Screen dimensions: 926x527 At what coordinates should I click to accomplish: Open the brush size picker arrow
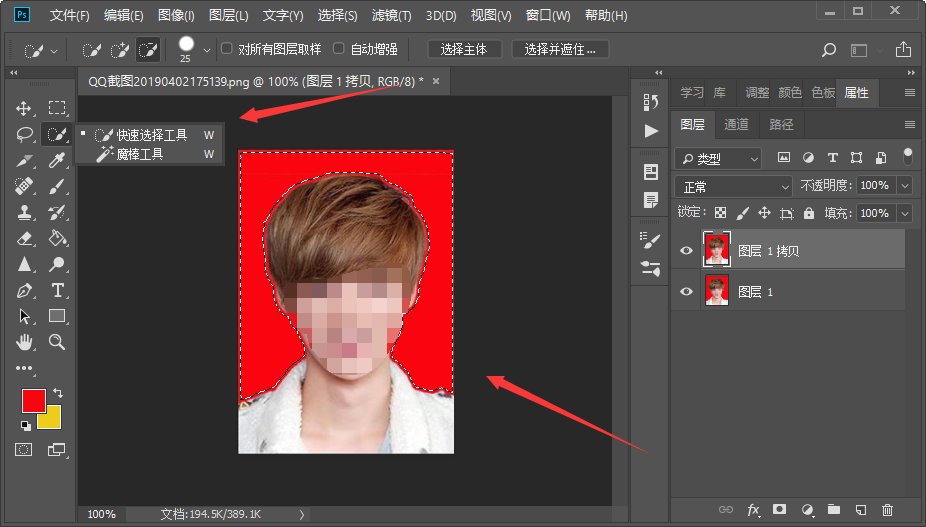point(207,50)
